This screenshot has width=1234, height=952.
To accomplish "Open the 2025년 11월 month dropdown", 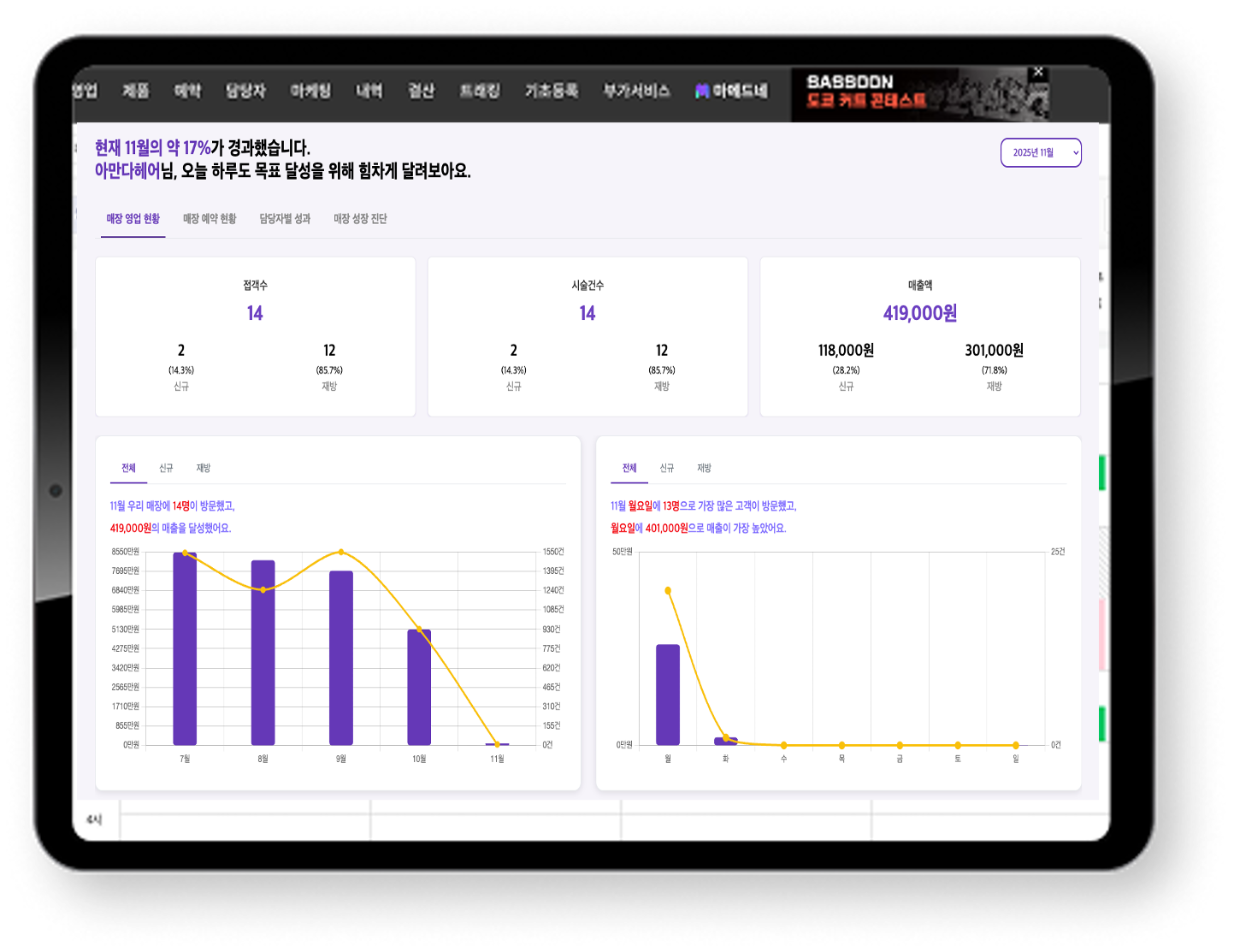I will point(1040,153).
